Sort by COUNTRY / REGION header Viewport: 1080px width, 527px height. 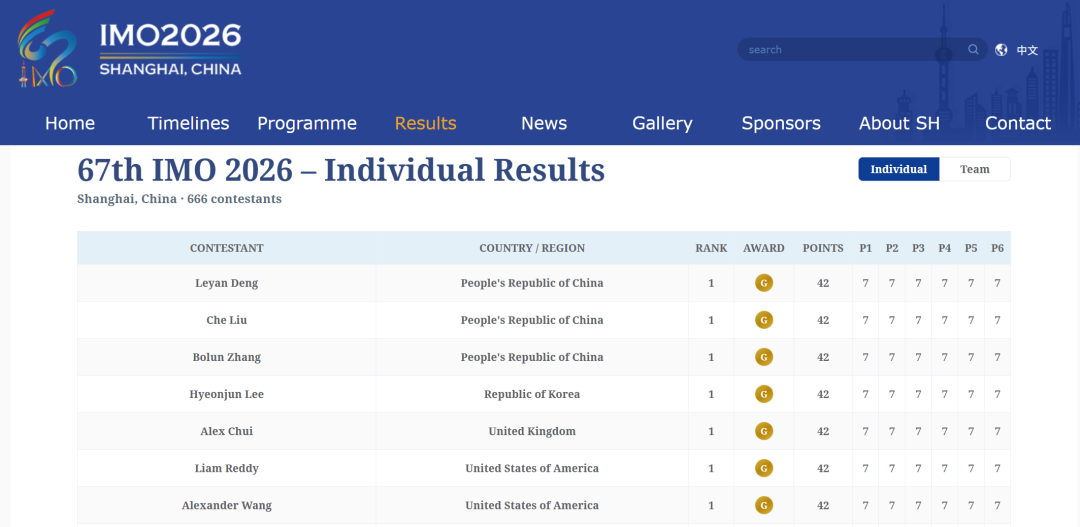point(532,248)
